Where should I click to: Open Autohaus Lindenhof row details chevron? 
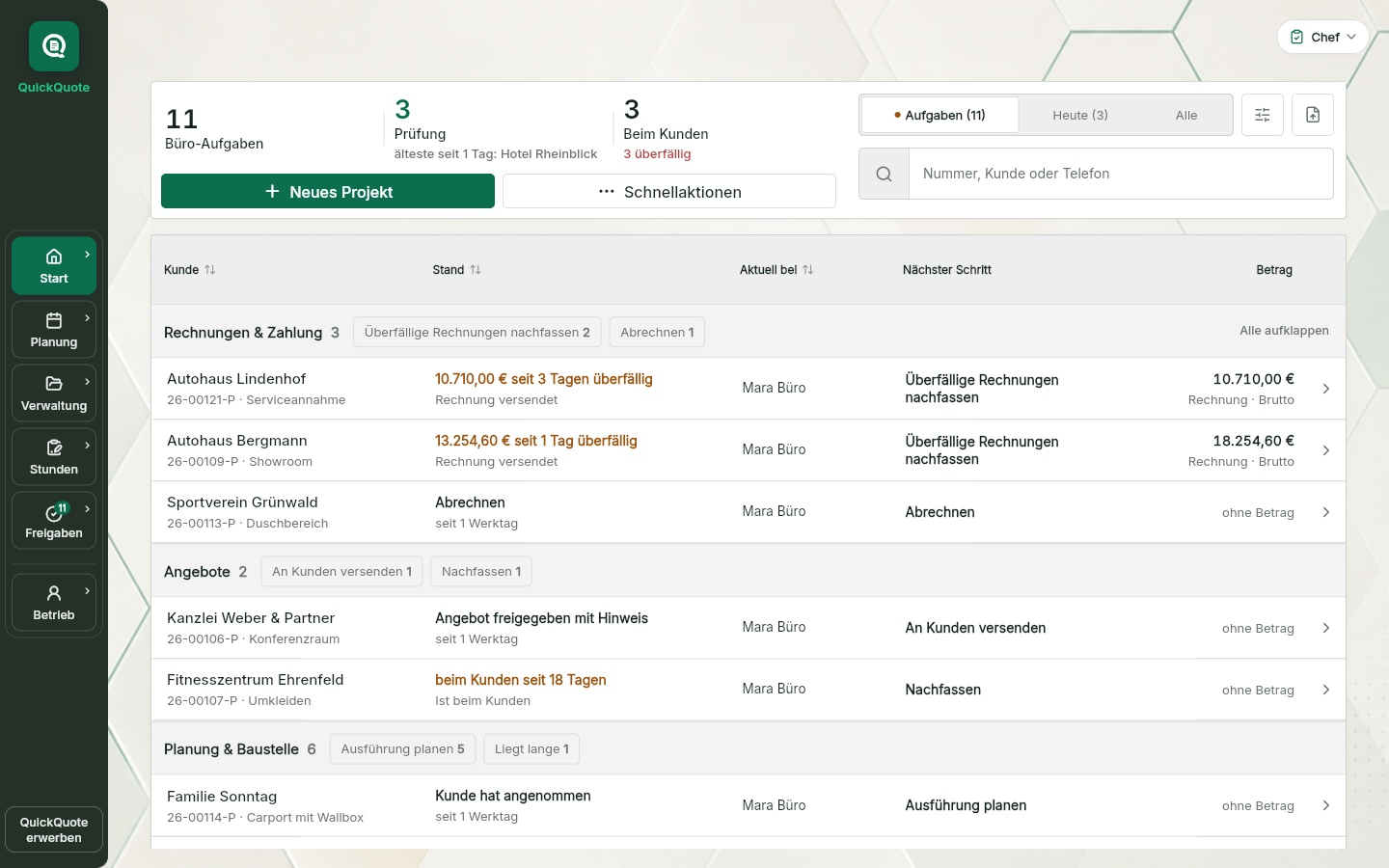(x=1326, y=389)
